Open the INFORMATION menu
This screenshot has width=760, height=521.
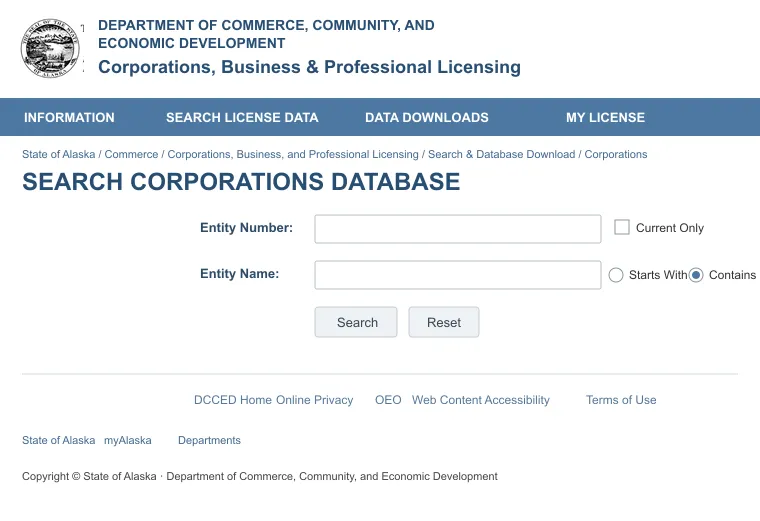coord(69,117)
